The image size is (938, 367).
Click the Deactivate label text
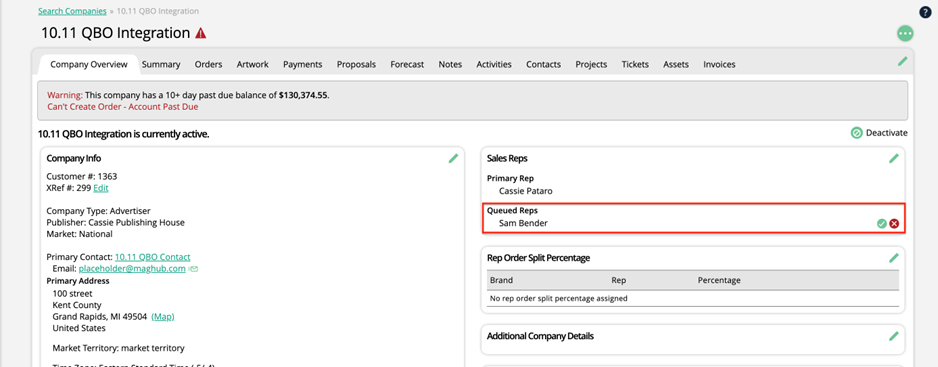coord(887,133)
